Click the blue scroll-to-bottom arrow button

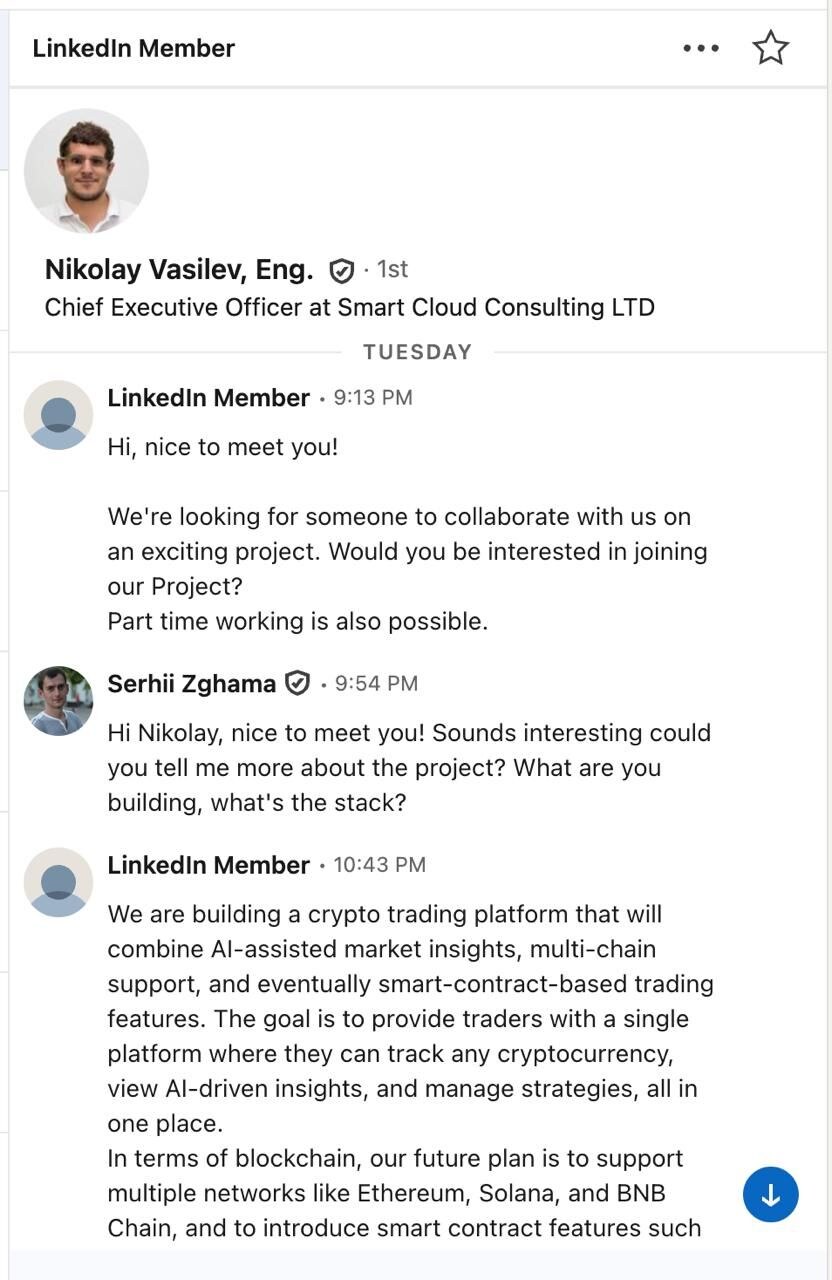click(770, 1194)
